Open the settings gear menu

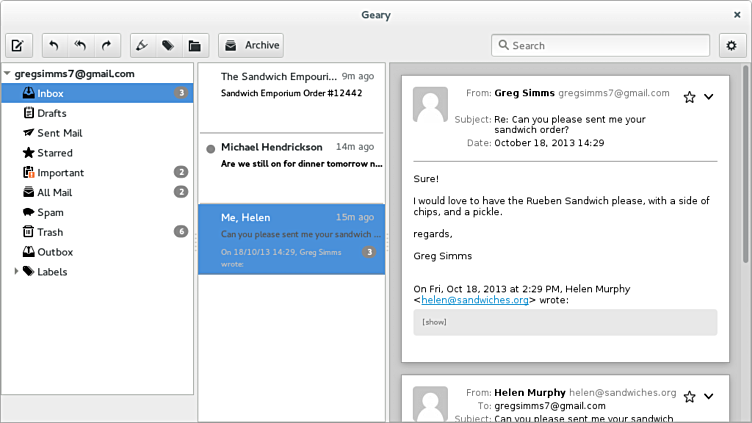tap(731, 45)
